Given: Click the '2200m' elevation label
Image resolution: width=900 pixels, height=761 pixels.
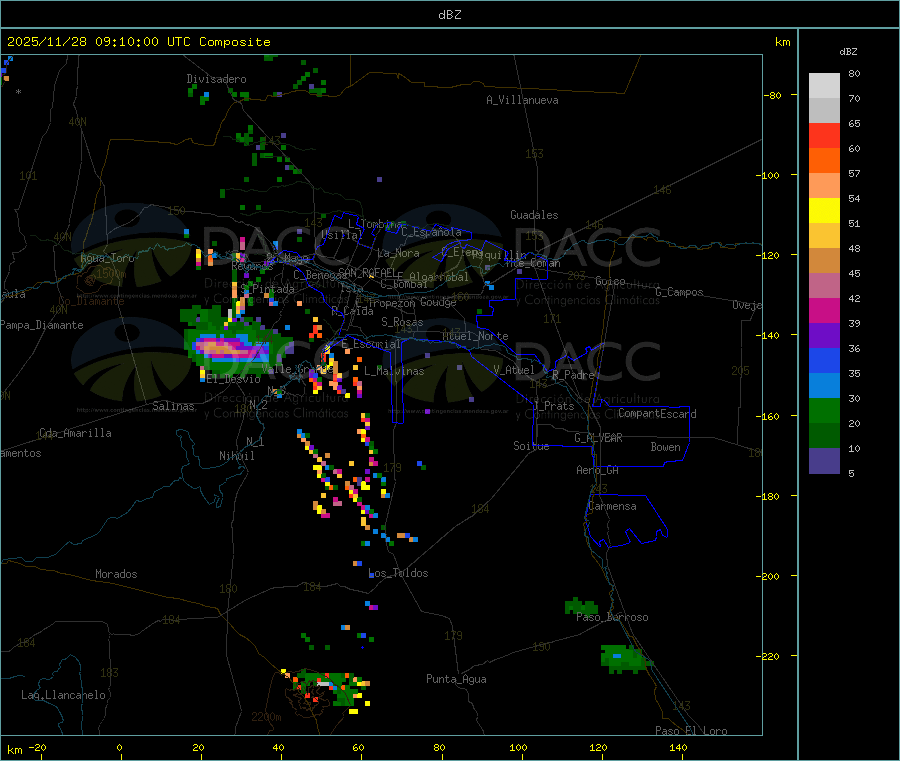Looking at the screenshot, I should point(266,717).
